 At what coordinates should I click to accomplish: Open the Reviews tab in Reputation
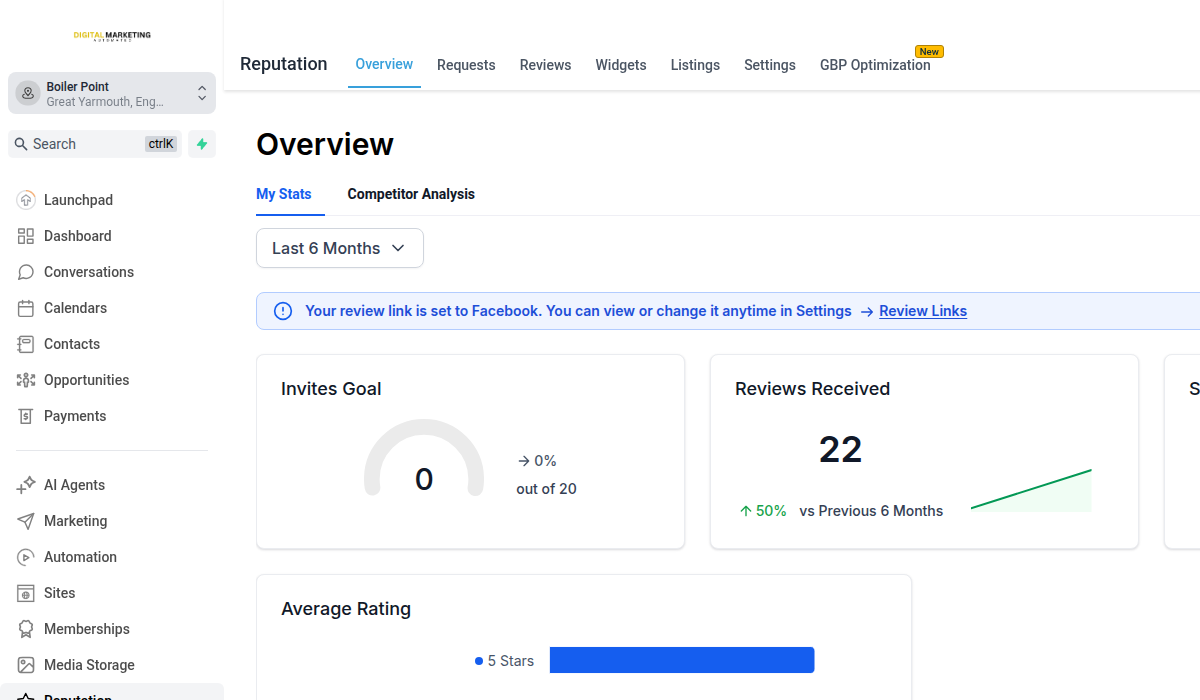coord(545,64)
